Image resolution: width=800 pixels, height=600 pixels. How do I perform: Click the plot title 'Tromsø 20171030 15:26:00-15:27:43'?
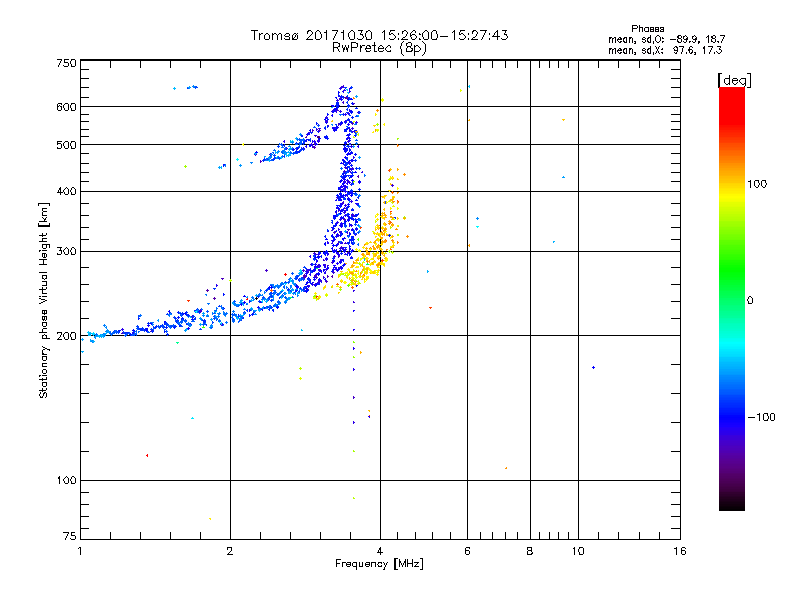coord(379,35)
